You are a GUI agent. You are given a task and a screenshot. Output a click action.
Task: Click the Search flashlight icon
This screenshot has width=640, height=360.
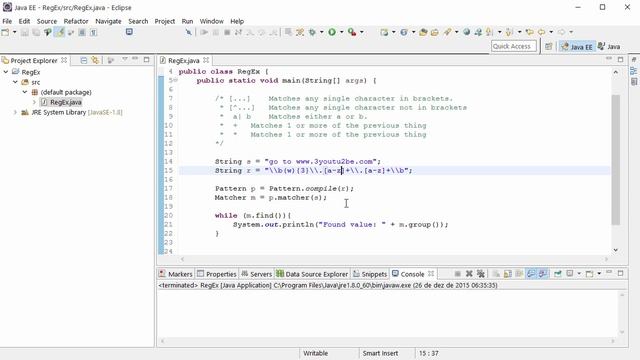click(448, 32)
